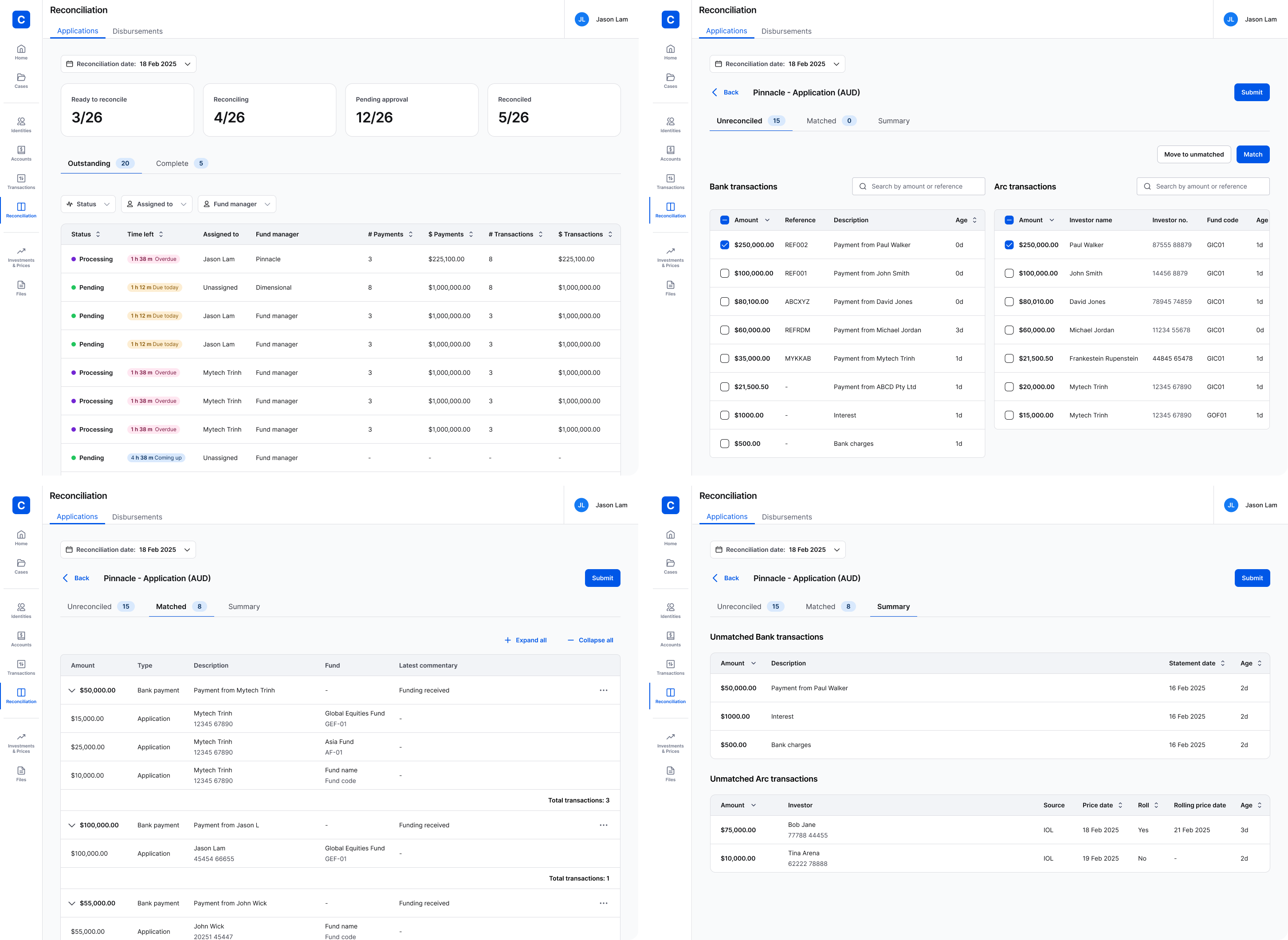The height and width of the screenshot is (940, 1288).
Task: Sort unmatched bank transactions by Statement date
Action: click(x=1222, y=664)
